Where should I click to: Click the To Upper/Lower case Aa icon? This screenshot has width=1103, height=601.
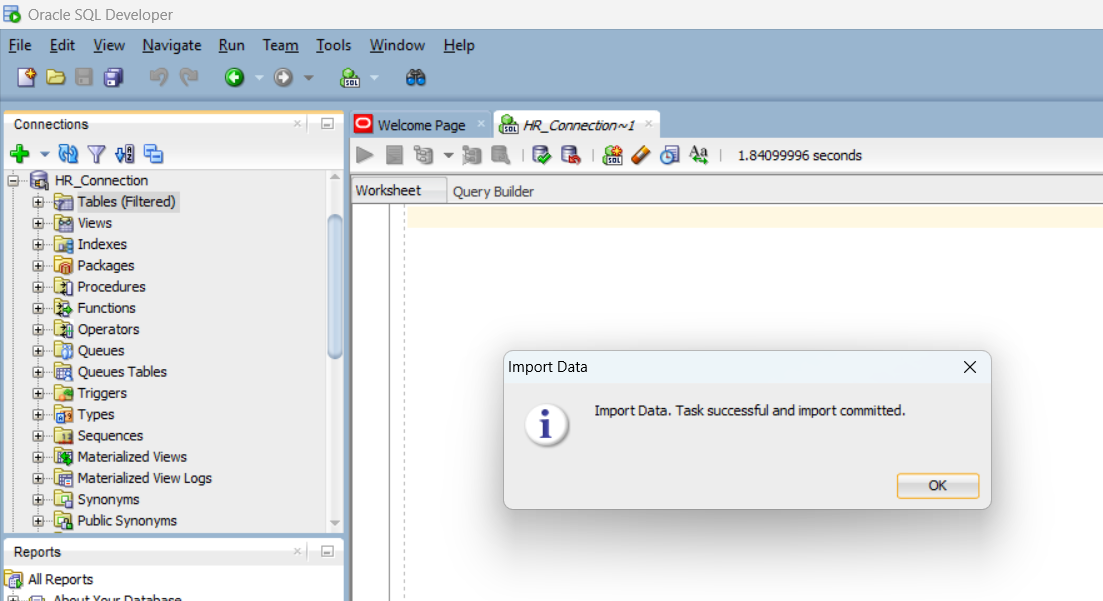tap(699, 155)
